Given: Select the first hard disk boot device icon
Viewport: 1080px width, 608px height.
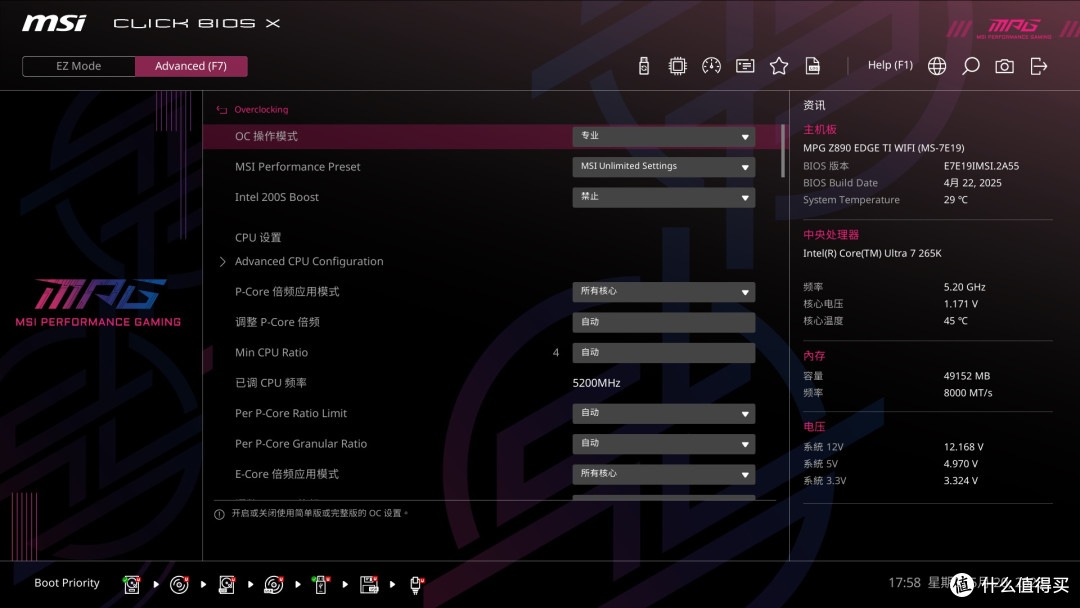Looking at the screenshot, I should pos(132,585).
